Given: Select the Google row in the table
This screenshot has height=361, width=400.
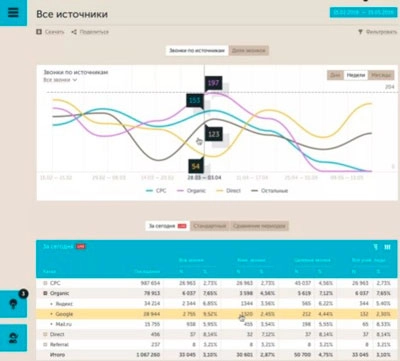Looking at the screenshot, I should (x=217, y=314).
